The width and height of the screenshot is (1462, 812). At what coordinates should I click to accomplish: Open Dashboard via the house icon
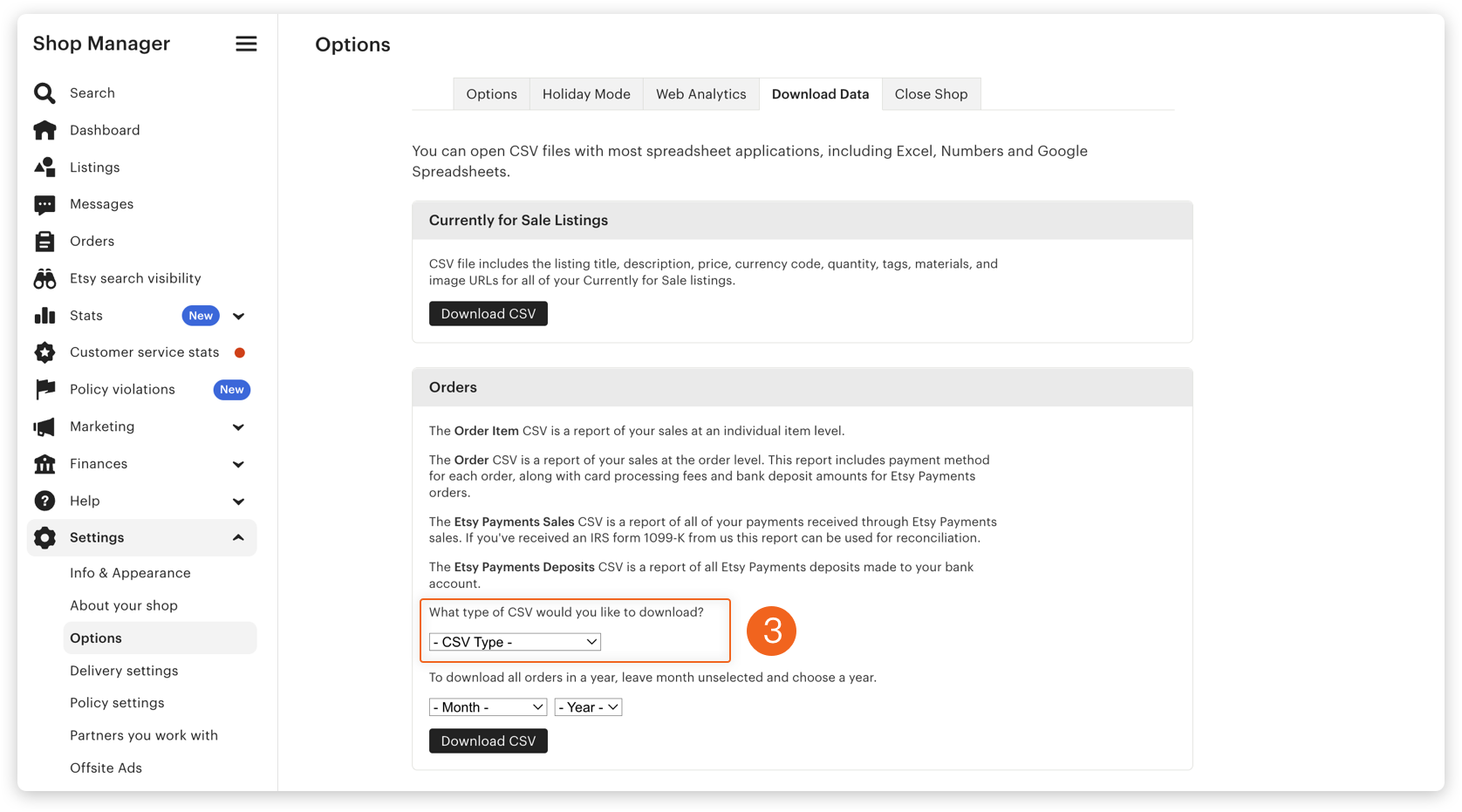coord(44,130)
